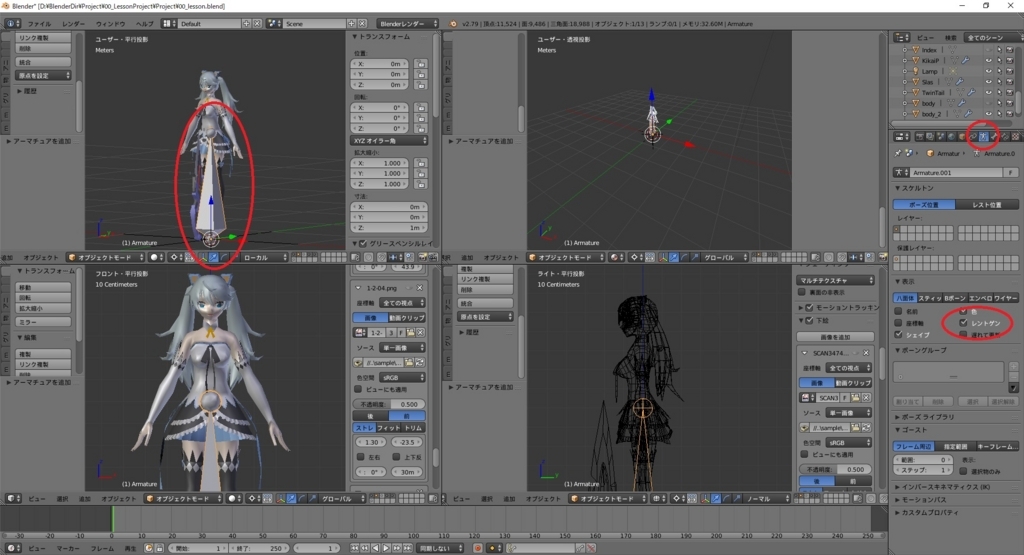
Task: Open オブジェクトモード dropdown in top-left viewport
Action: click(106, 257)
